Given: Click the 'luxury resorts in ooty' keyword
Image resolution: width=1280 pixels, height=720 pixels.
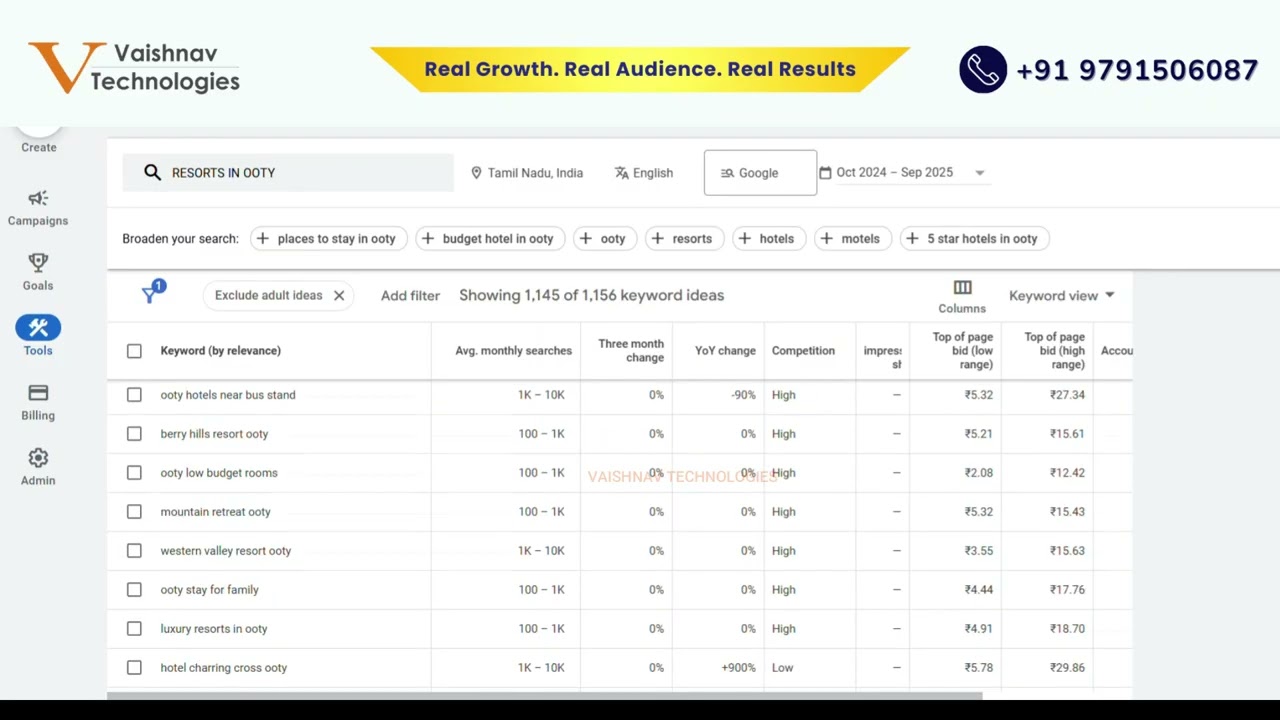Looking at the screenshot, I should point(214,629).
